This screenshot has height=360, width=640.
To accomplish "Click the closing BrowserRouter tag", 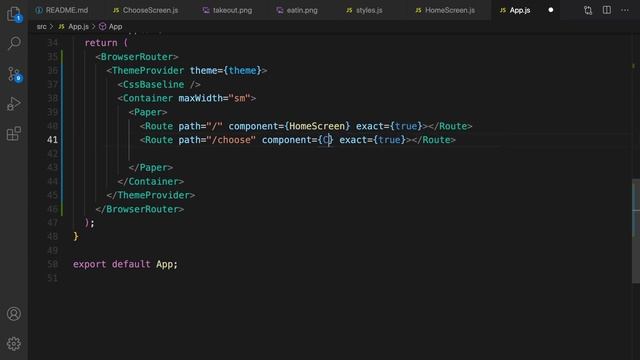I will [140, 209].
